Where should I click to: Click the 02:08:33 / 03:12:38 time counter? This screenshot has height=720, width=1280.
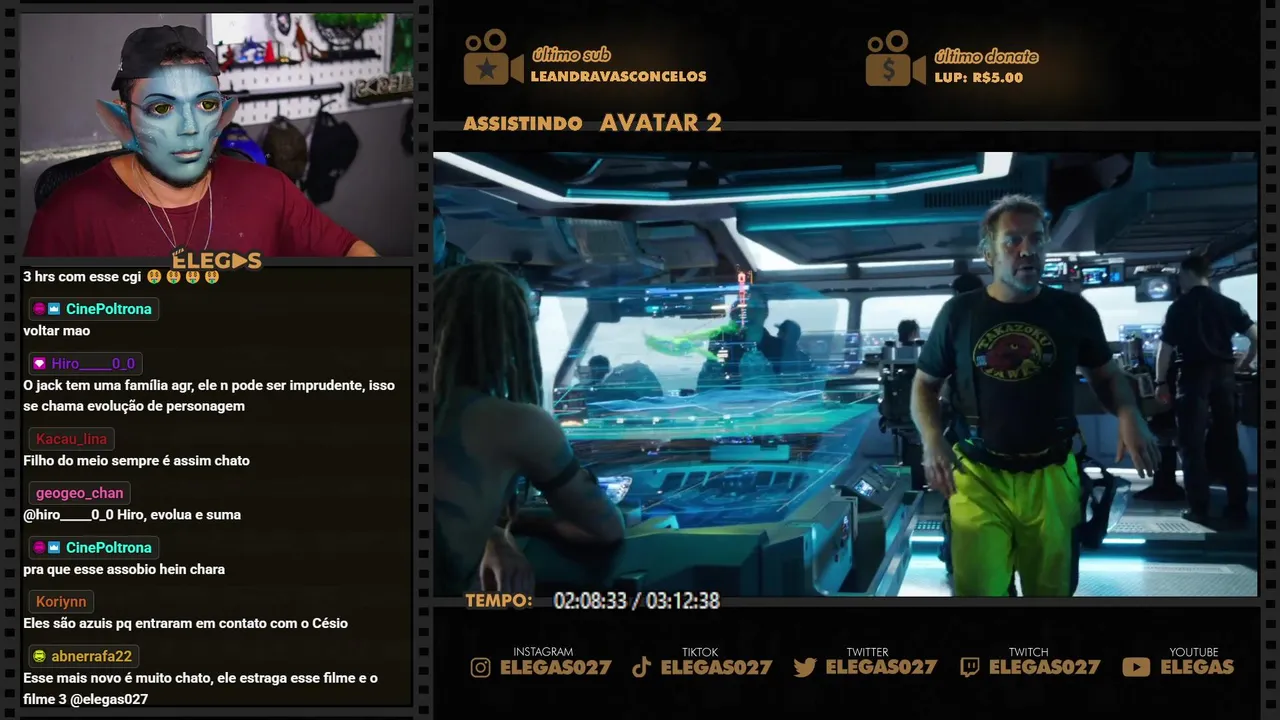[637, 601]
